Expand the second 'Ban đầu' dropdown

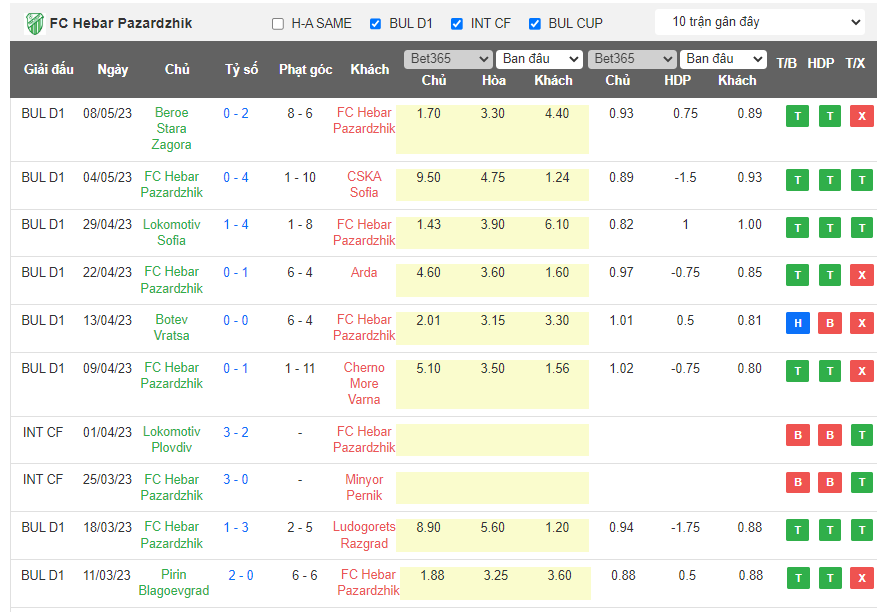[723, 59]
